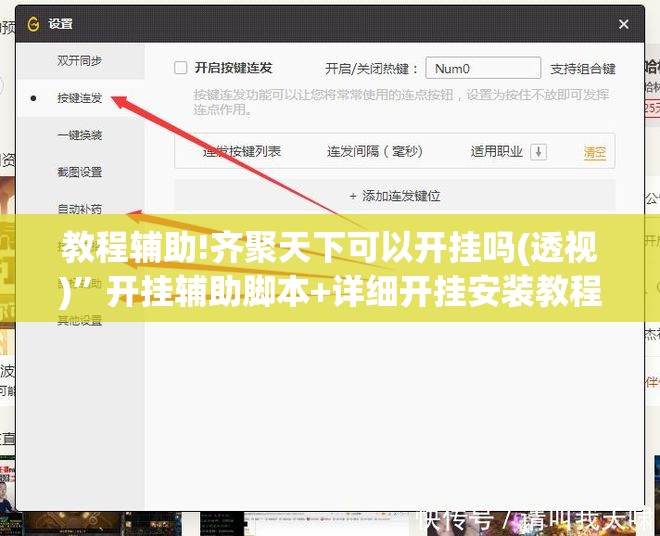The image size is (660, 536).
Task: Select the 按键连发 sidebar tab
Action: (80, 98)
